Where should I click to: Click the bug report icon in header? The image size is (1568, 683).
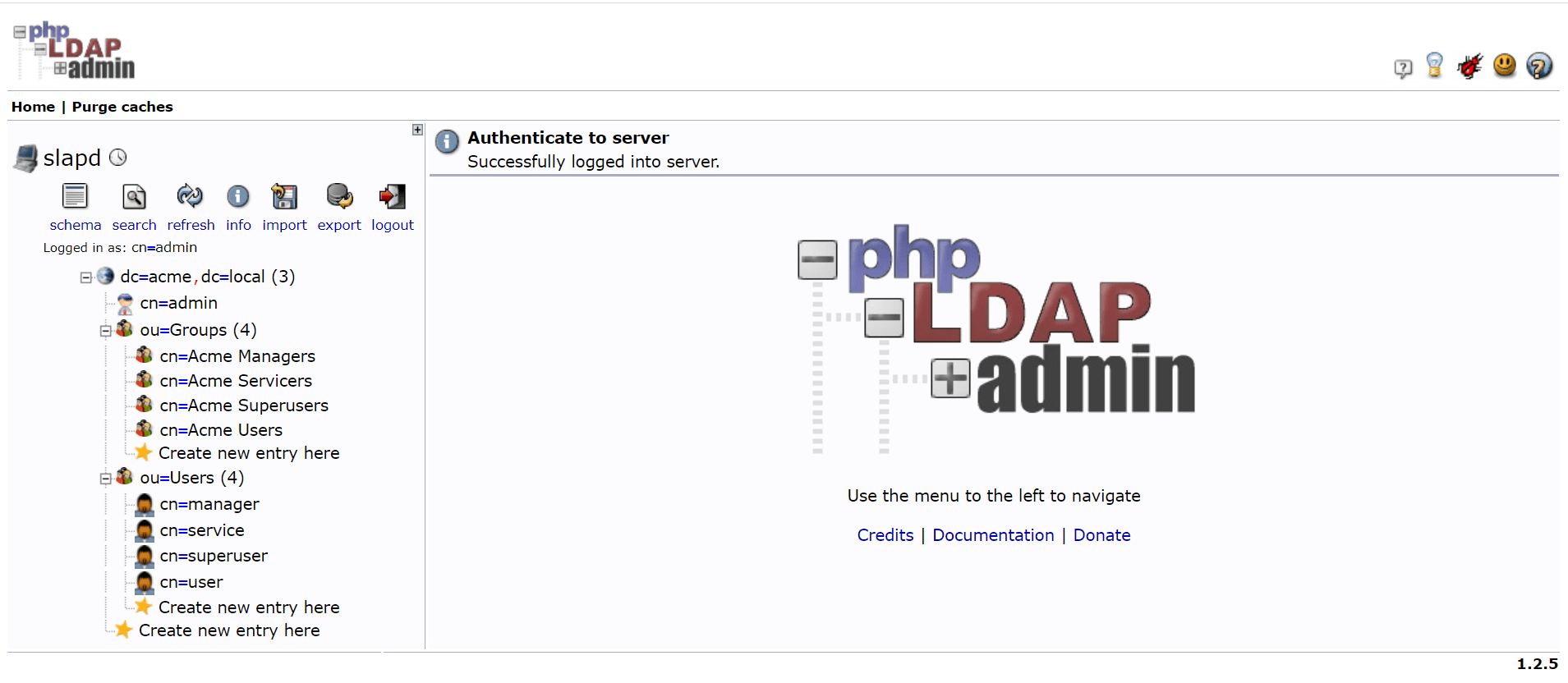[1470, 66]
